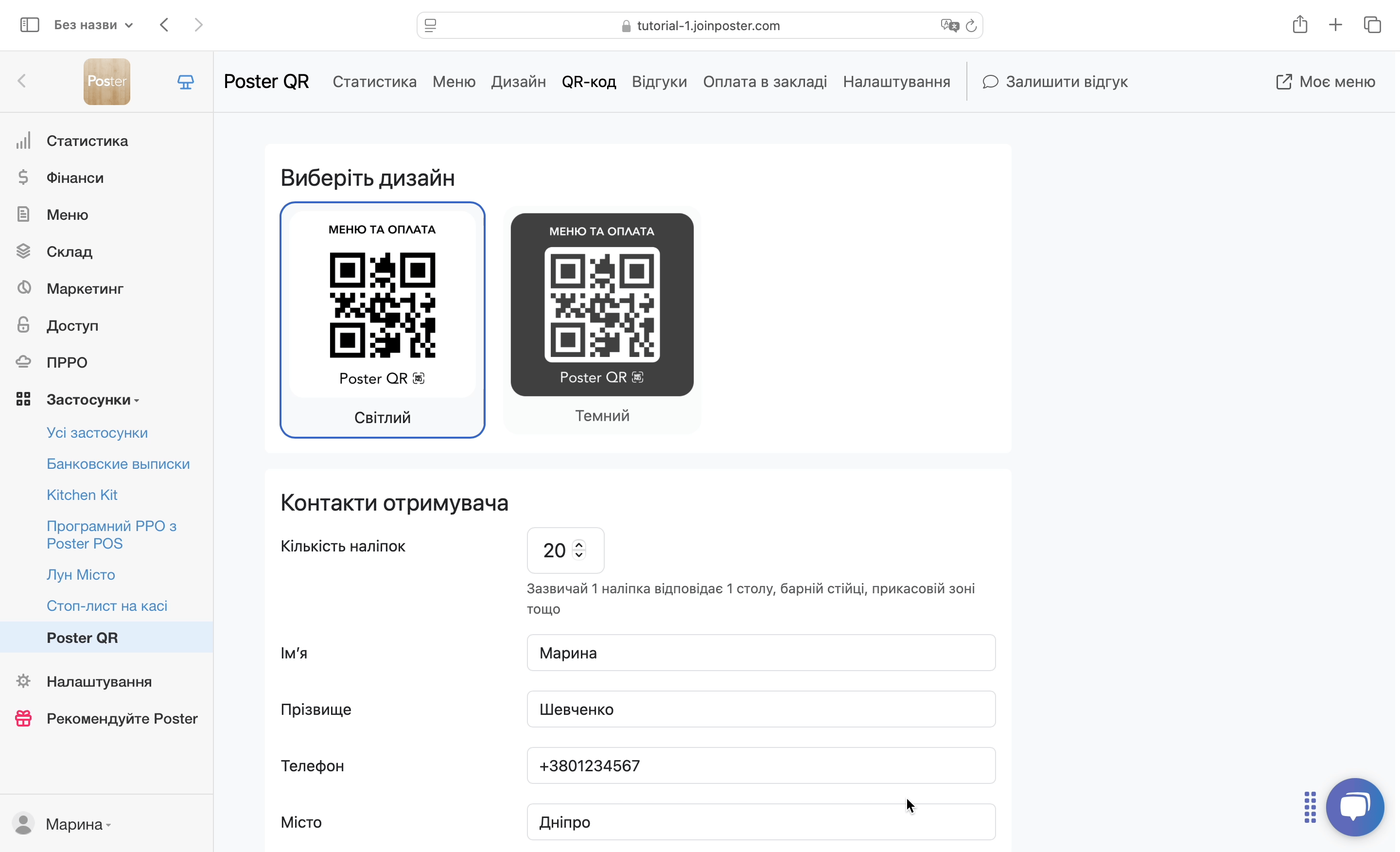Click the POS terminal icon near the logo
The height and width of the screenshot is (852, 1400).
[185, 82]
